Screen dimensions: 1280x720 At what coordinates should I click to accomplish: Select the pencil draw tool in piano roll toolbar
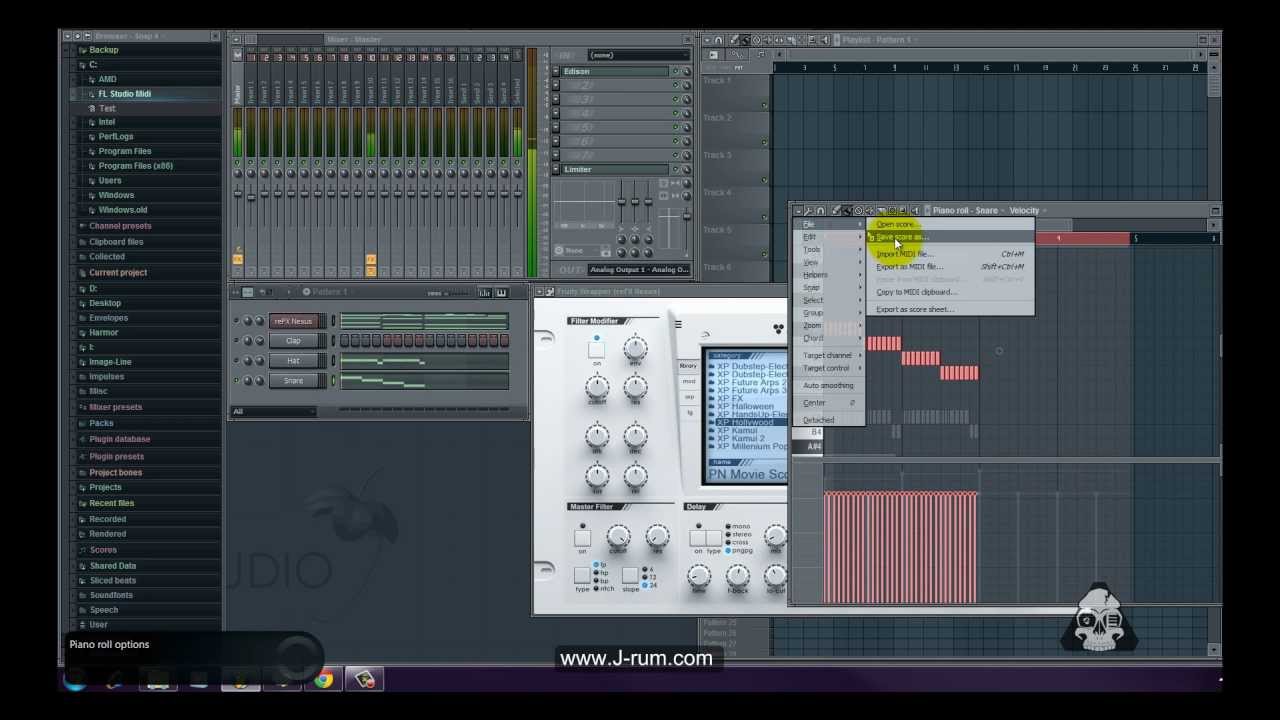[x=837, y=210]
